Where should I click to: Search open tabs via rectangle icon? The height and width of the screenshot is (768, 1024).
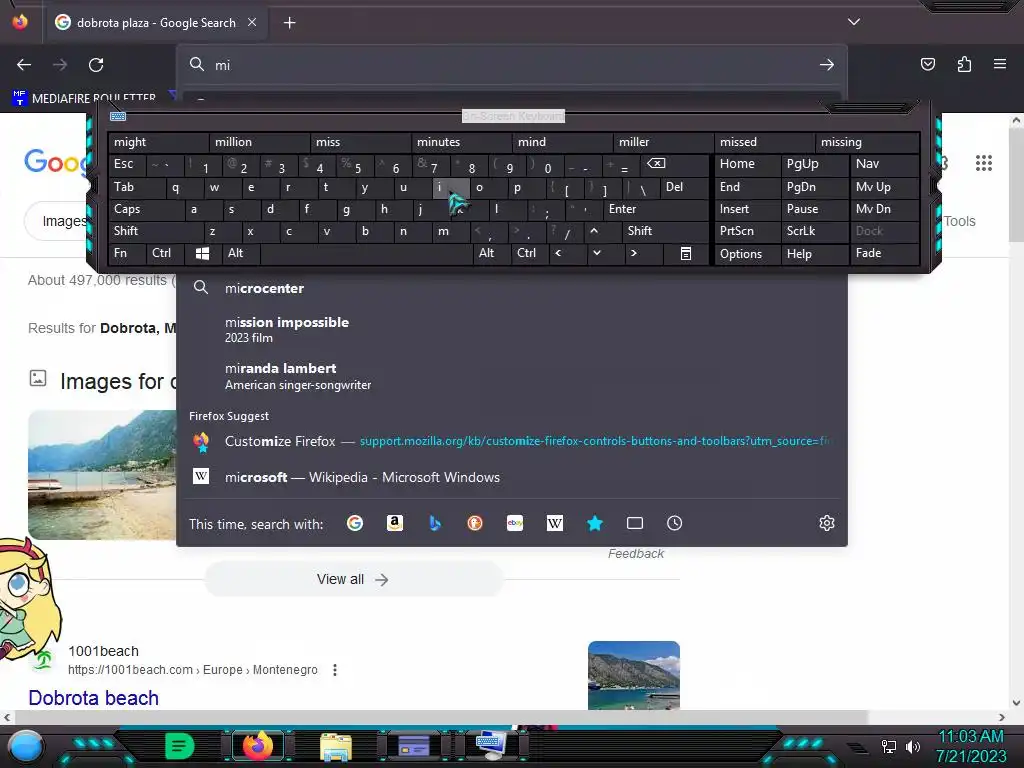[x=635, y=523]
